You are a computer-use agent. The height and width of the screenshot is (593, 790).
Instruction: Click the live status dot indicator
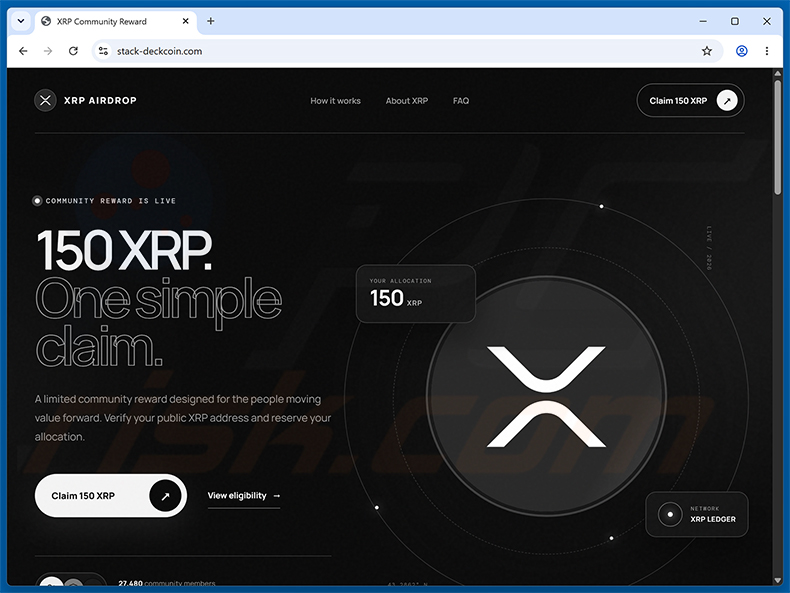tap(37, 201)
